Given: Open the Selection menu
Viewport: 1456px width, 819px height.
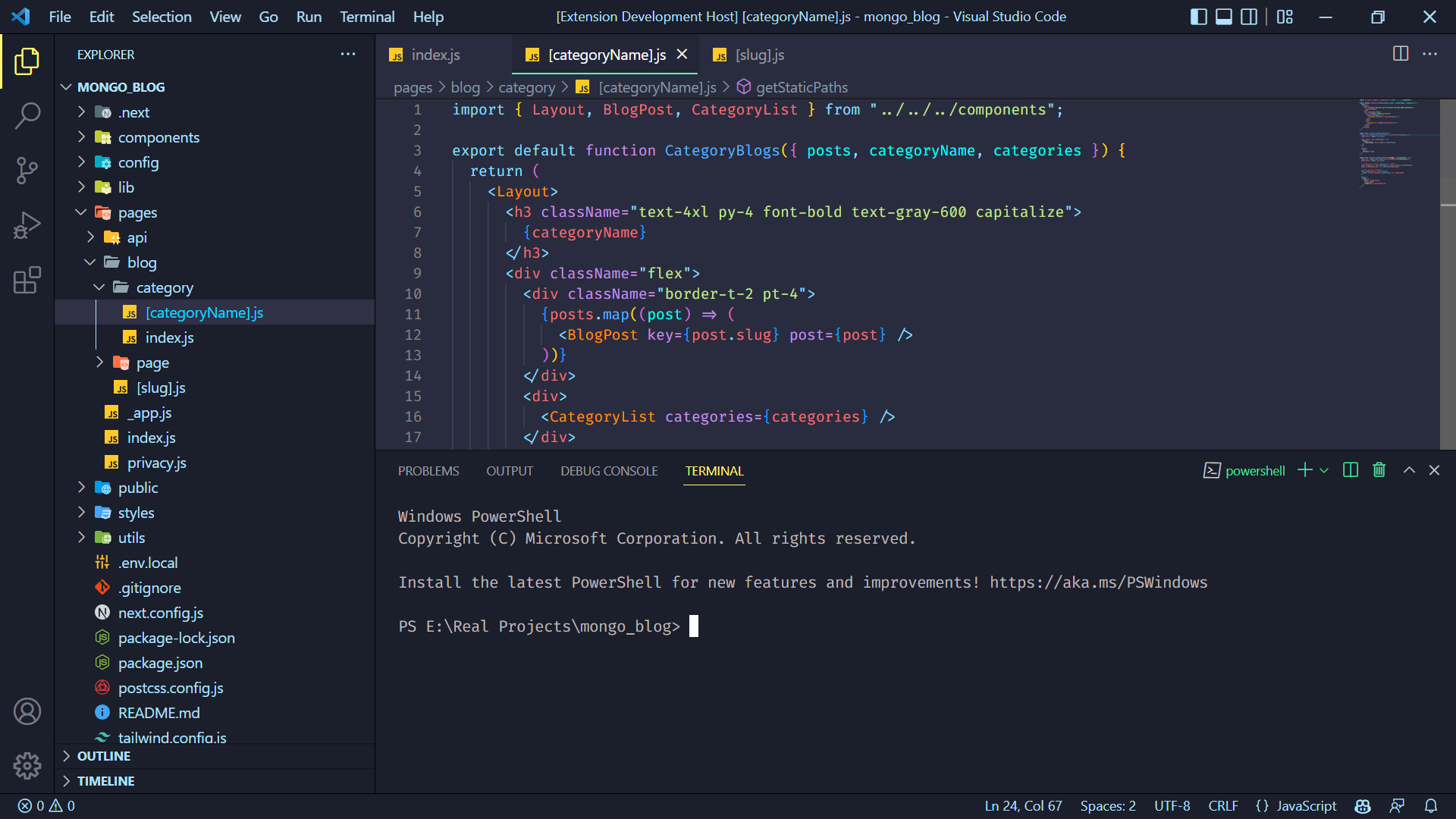Looking at the screenshot, I should [x=162, y=17].
